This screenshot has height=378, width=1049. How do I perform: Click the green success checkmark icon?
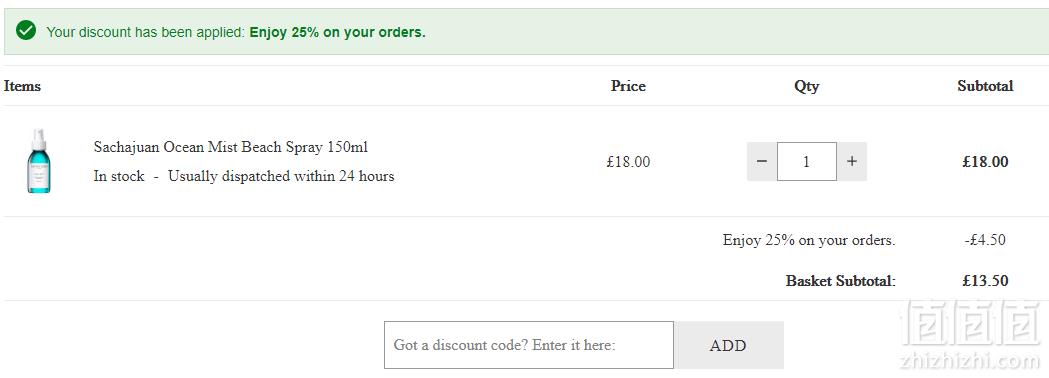(26, 31)
